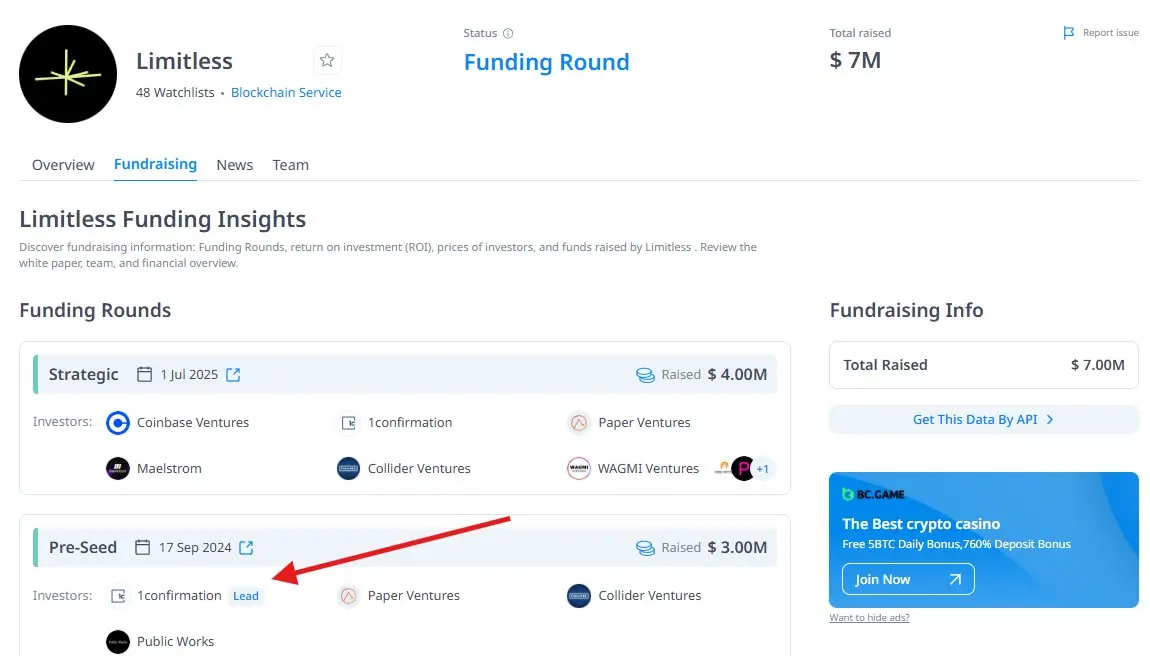Click The Best crypto casino ad banner
The height and width of the screenshot is (656, 1150).
coord(984,540)
